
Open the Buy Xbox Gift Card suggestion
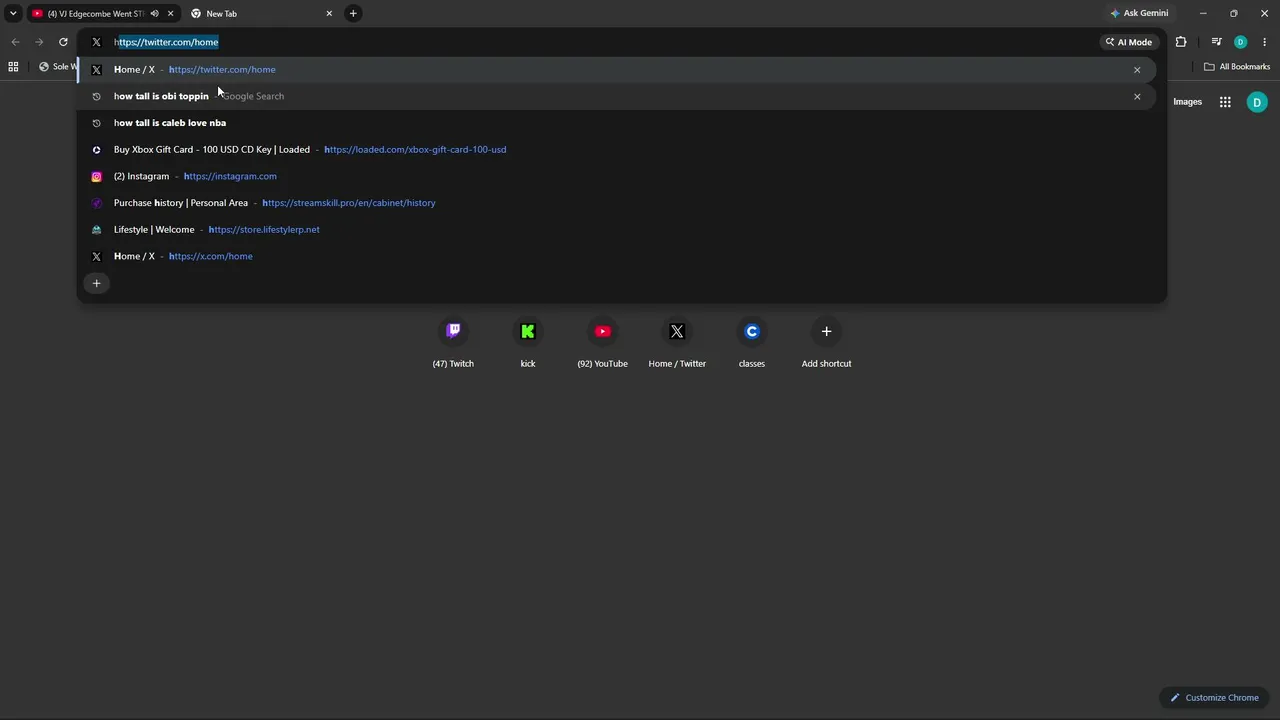click(x=617, y=150)
